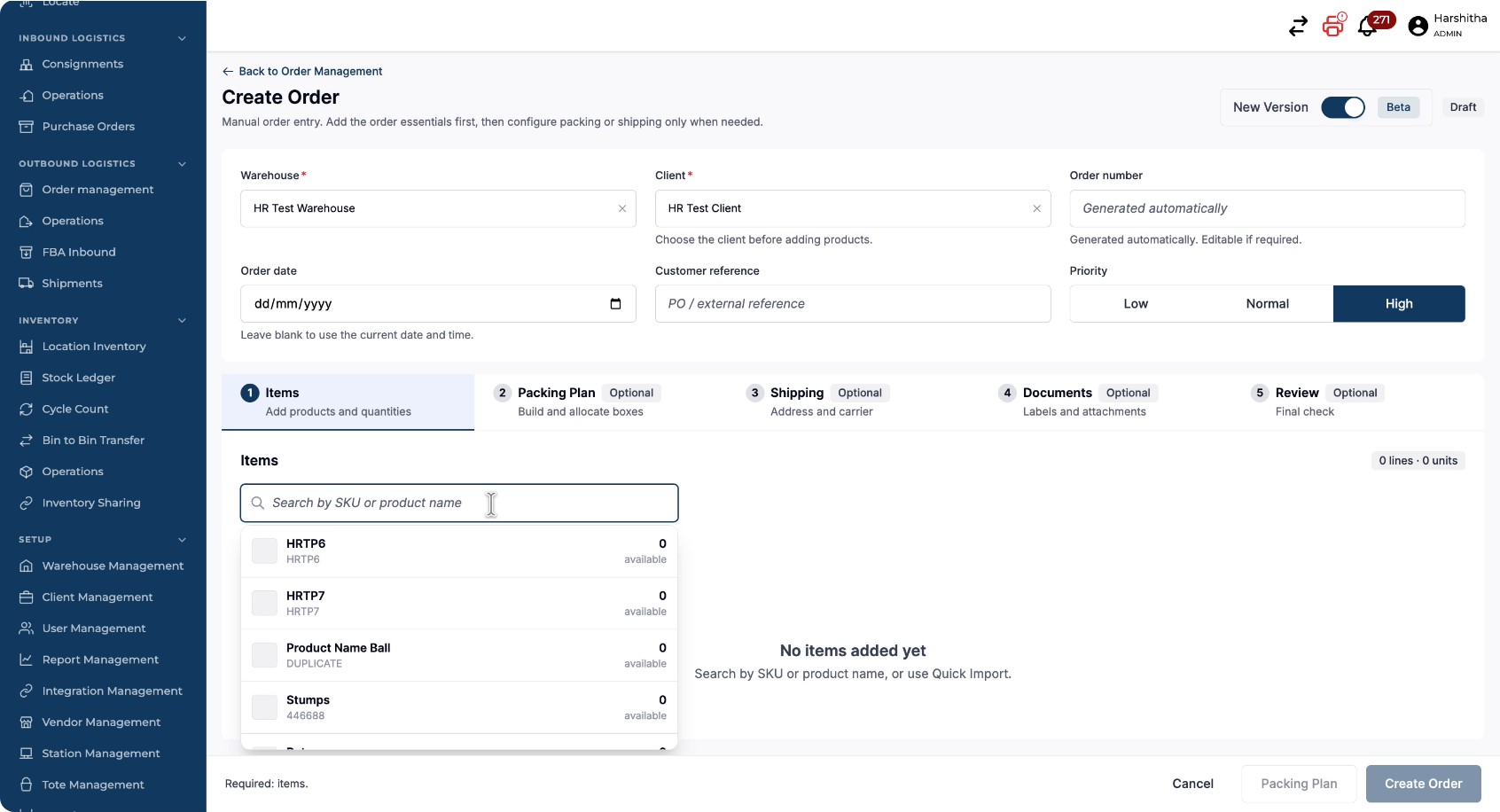Screen dimensions: 1500x812
Task: Switch to Shipping step tab
Action: click(853, 402)
